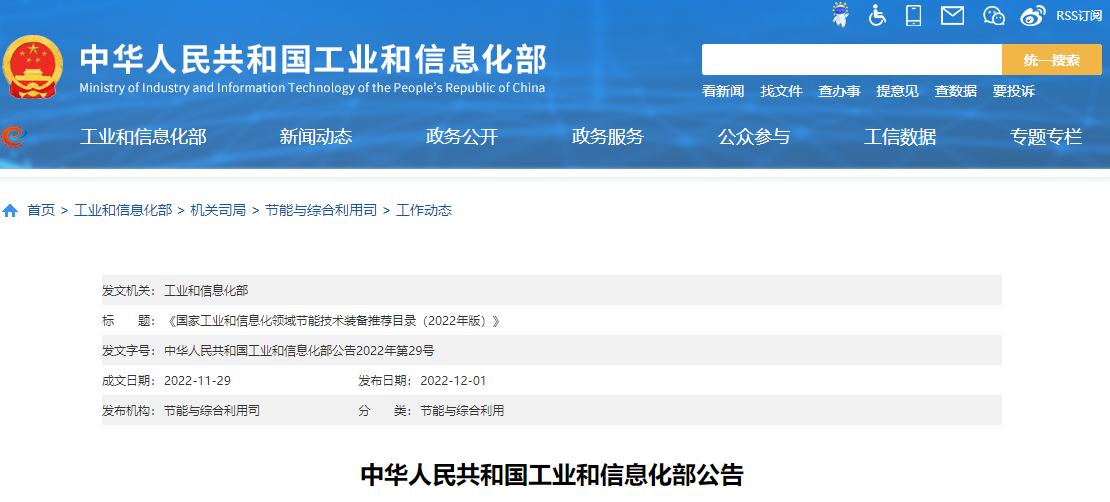Open 节能与综合利用司 breadcrumb link
Viewport: 1110px width, 502px height.
321,210
